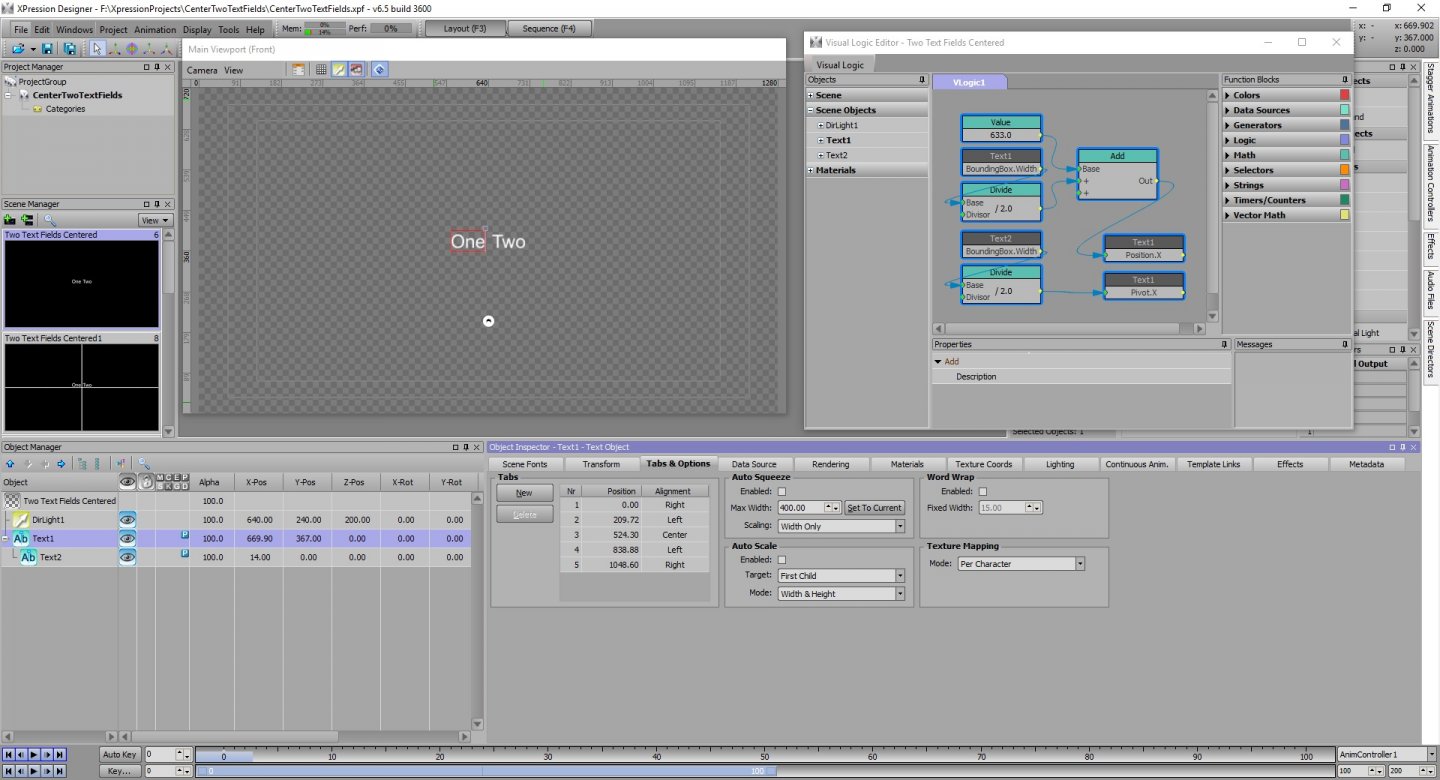Click the Text2 object type icon
Image resolution: width=1440 pixels, height=780 pixels.
coord(29,557)
